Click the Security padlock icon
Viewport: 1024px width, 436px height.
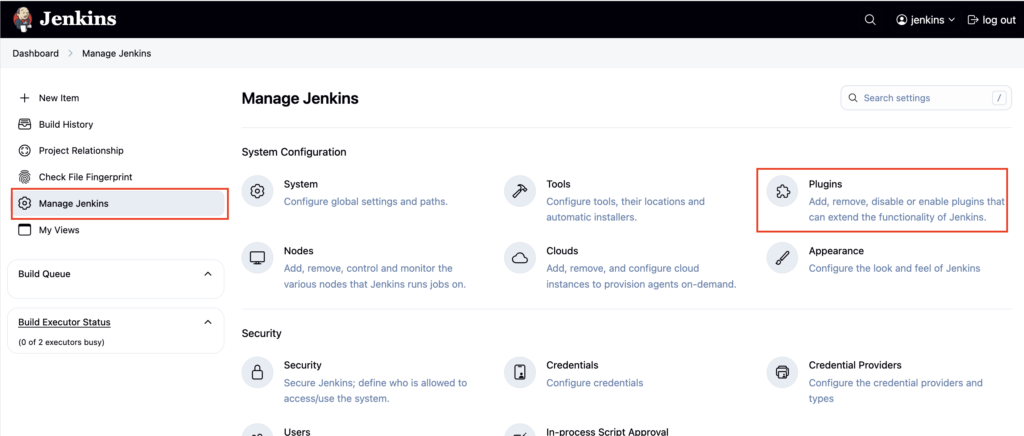click(x=258, y=372)
